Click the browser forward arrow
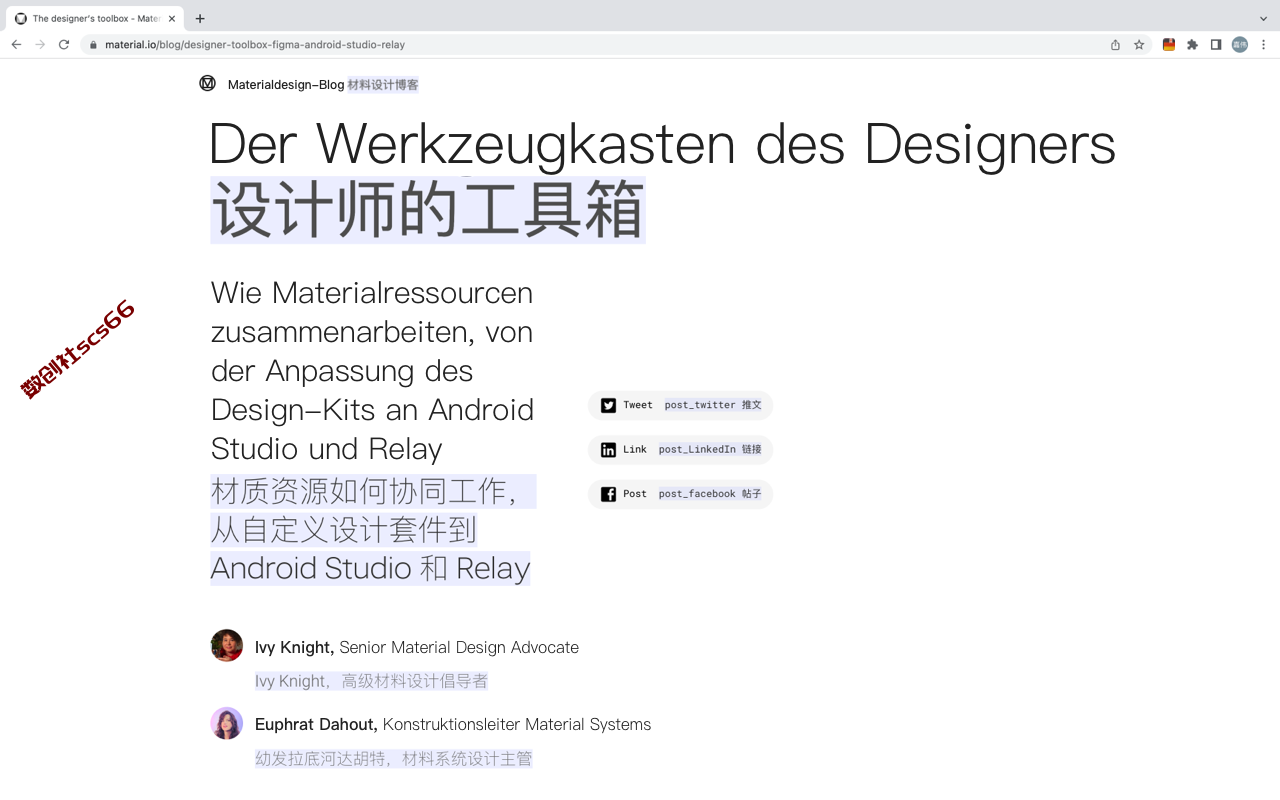 [x=40, y=45]
